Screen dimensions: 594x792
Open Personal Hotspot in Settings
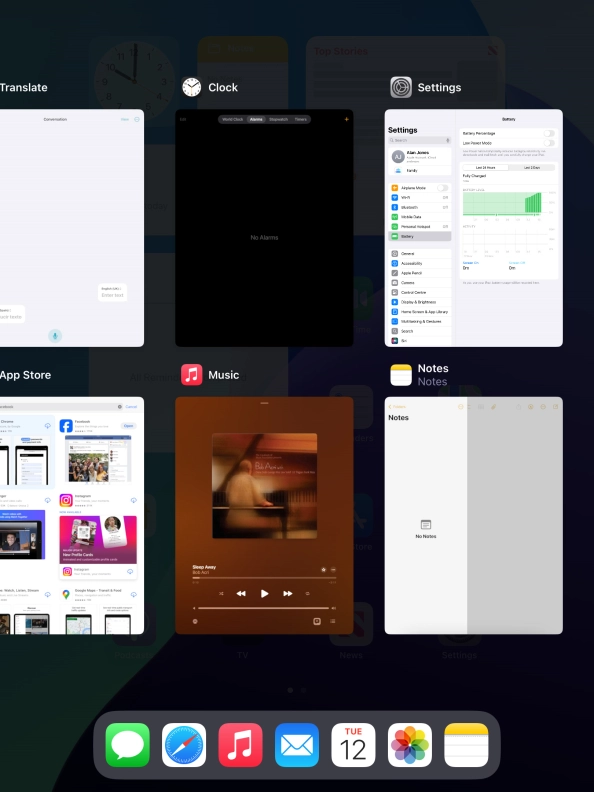[x=420, y=227]
